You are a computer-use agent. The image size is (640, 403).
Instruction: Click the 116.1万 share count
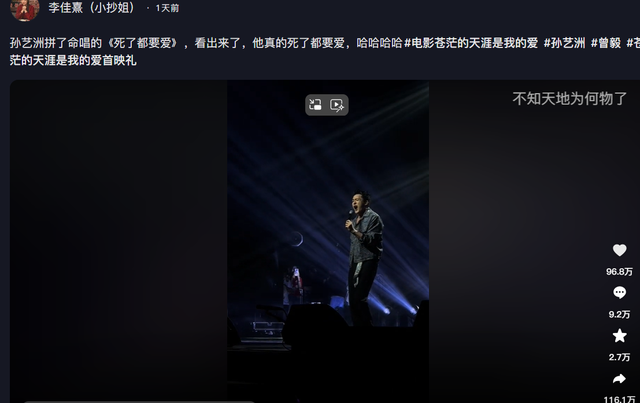pos(619,399)
